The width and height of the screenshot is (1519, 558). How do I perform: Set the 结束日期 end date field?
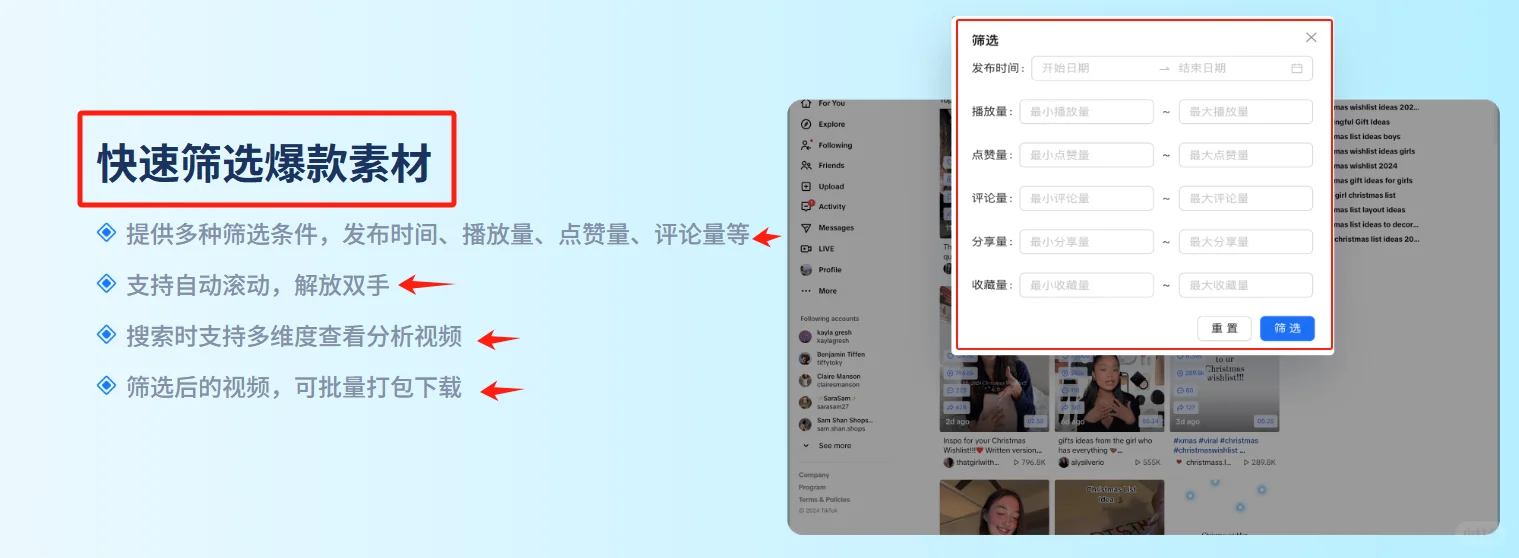pyautogui.click(x=1230, y=68)
